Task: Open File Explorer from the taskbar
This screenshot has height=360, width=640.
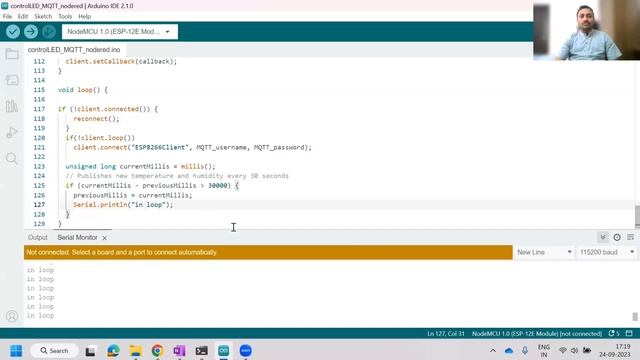Action: tap(135, 351)
